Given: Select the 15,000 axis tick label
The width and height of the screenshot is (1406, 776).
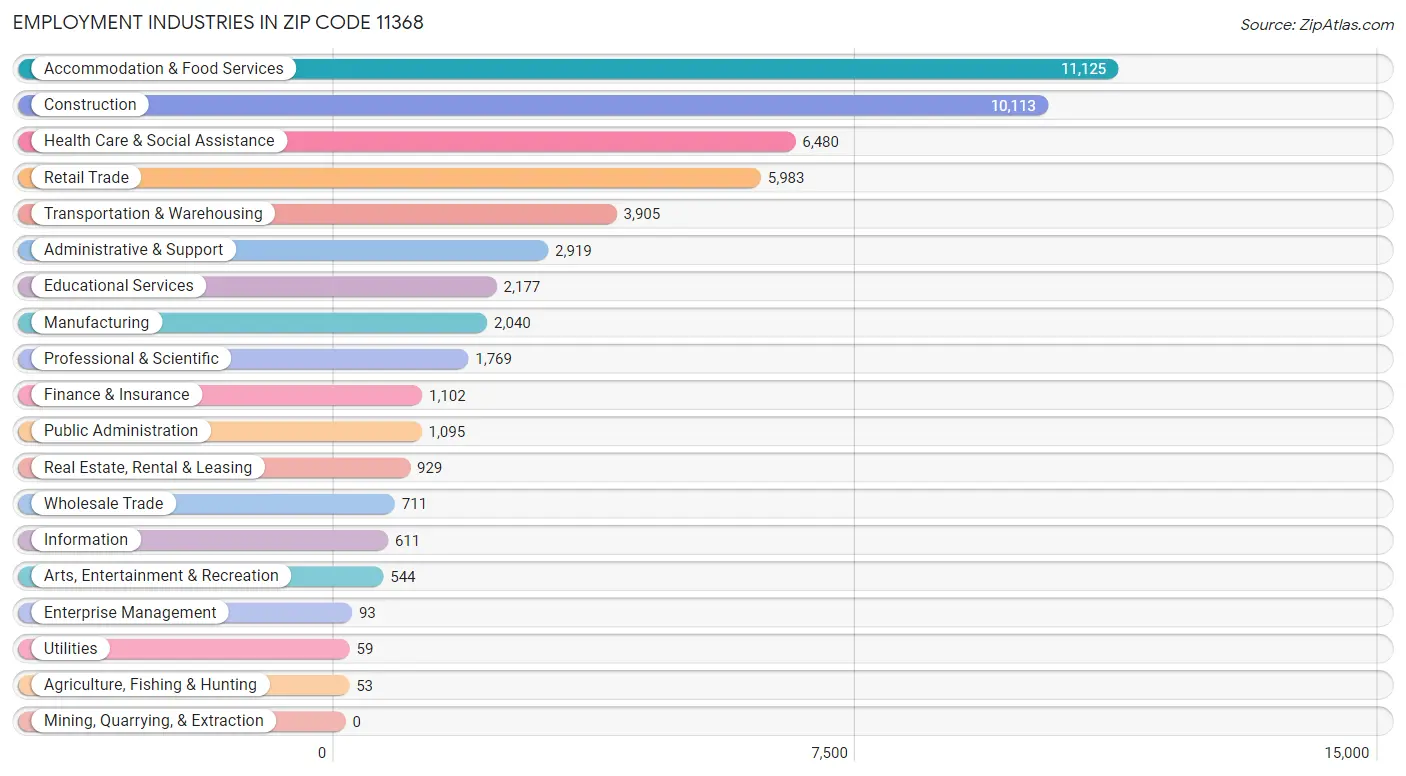Looking at the screenshot, I should click(x=1347, y=753).
